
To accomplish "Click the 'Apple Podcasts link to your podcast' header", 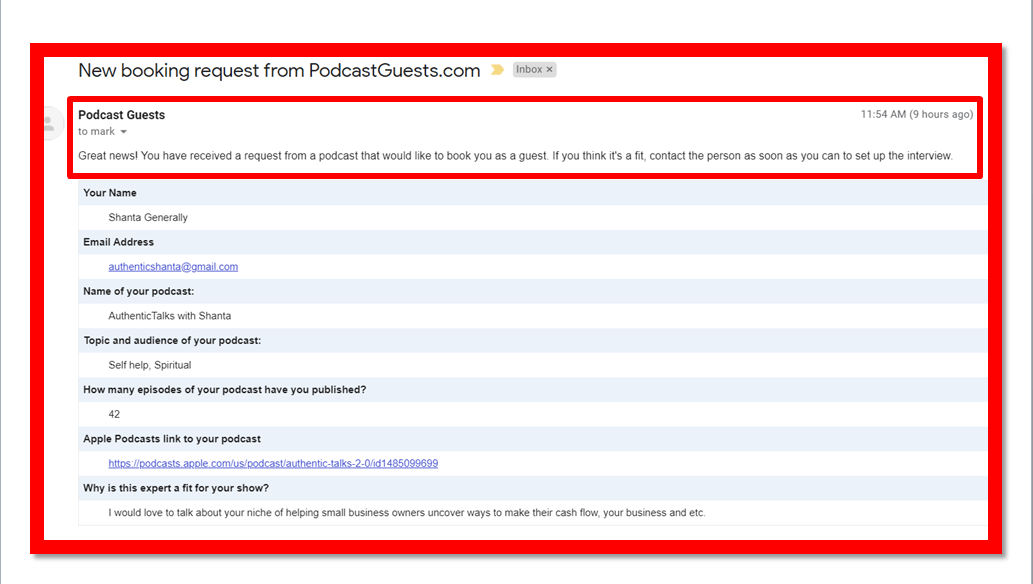I will (172, 439).
